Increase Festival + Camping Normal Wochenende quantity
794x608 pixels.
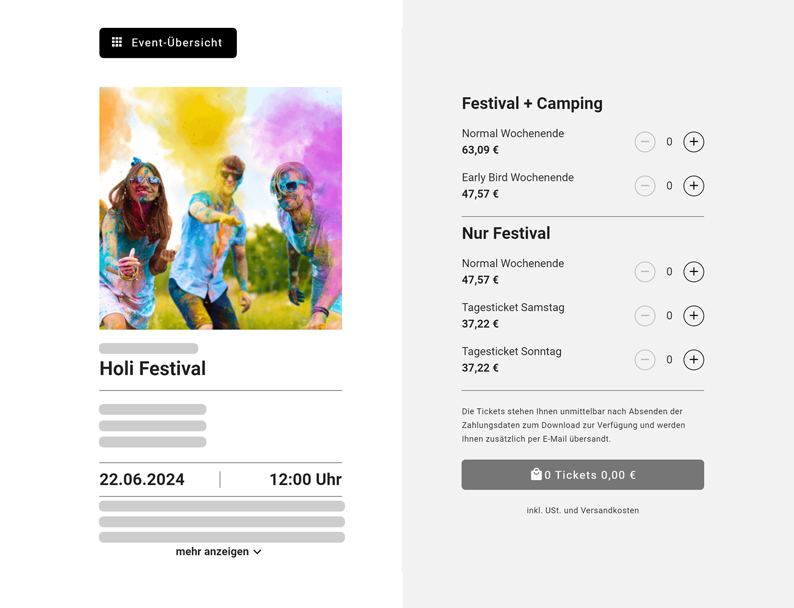pos(693,142)
